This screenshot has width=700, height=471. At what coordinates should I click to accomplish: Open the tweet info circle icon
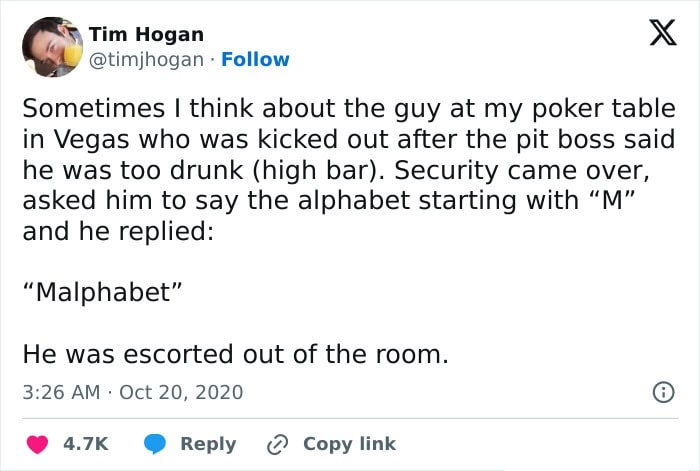coord(663,392)
